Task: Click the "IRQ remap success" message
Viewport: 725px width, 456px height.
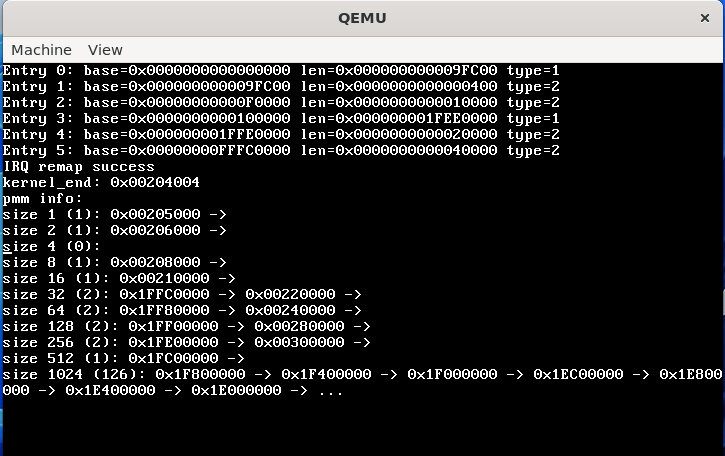Action: click(79, 167)
